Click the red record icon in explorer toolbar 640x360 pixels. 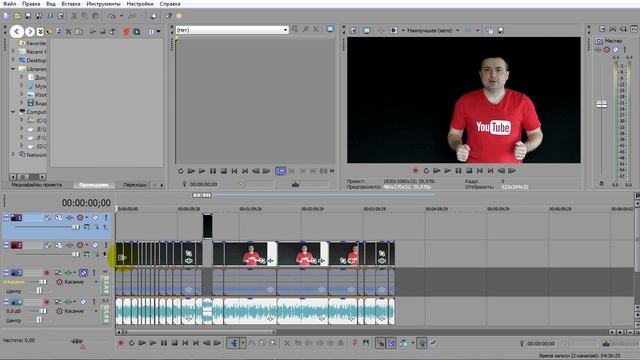(126, 31)
